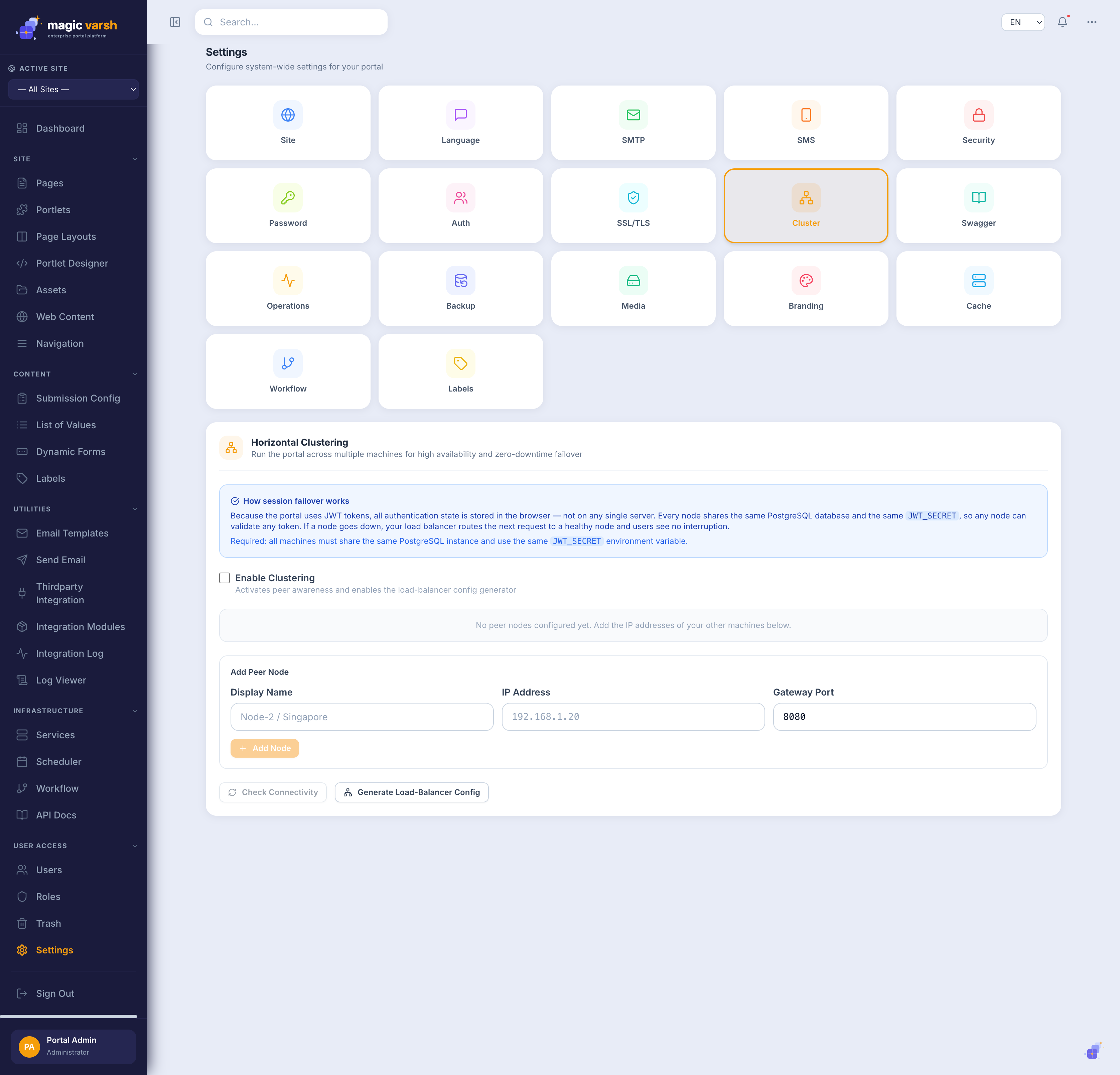This screenshot has height=1075, width=1120.
Task: Open the SMTP mail settings card
Action: (633, 123)
